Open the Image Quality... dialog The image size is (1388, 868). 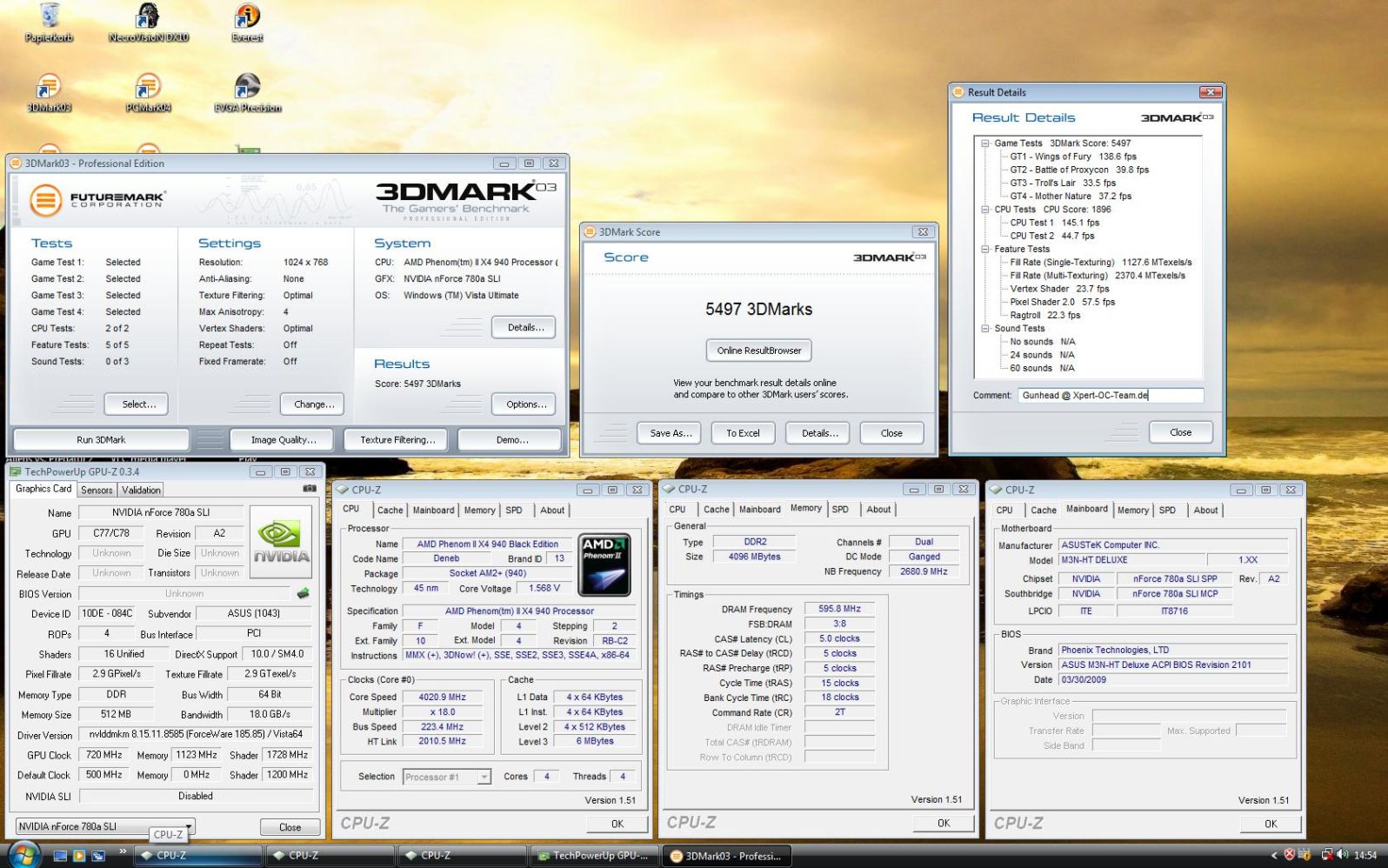(x=284, y=440)
